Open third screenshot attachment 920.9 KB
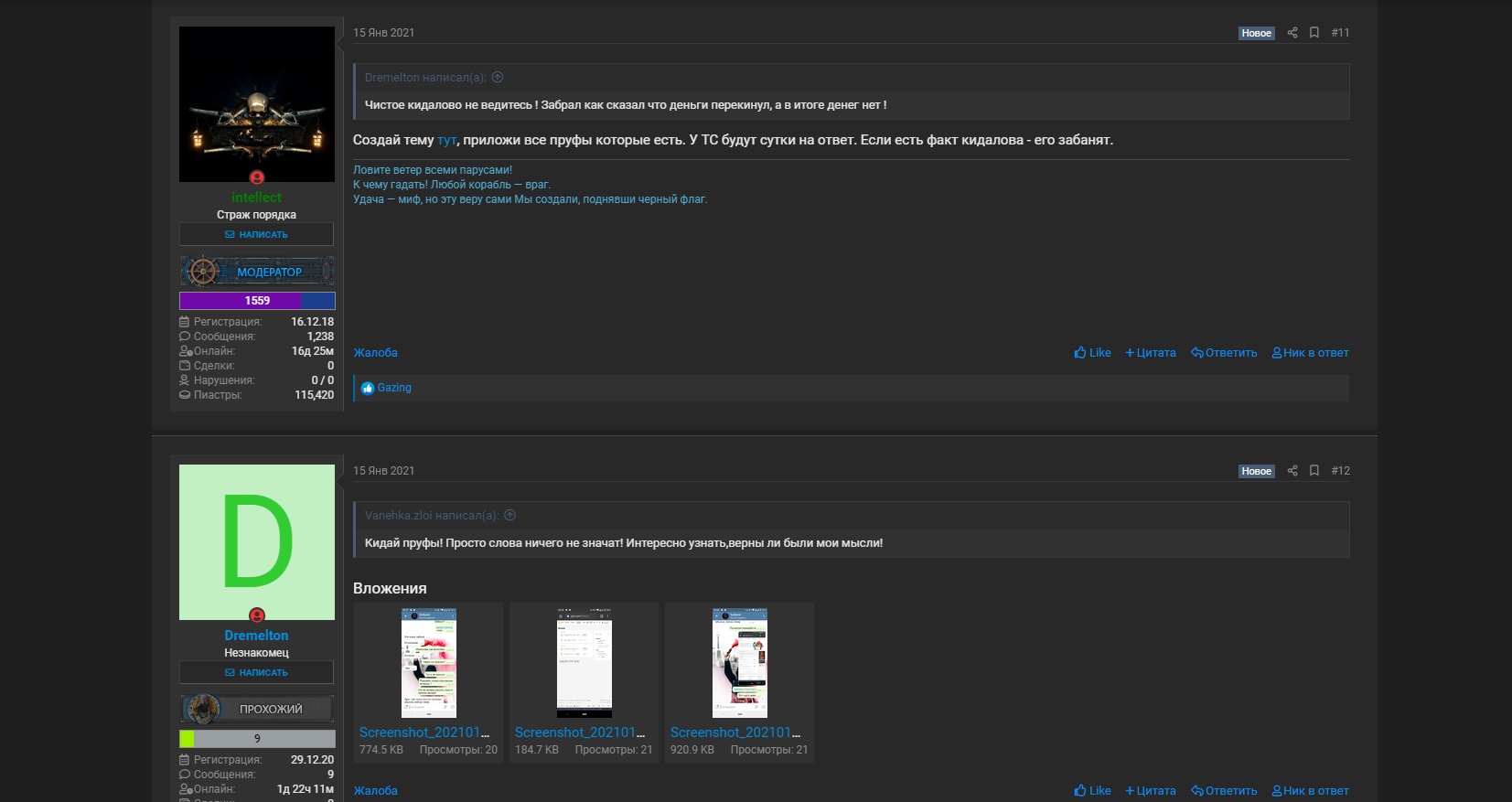 (x=739, y=663)
